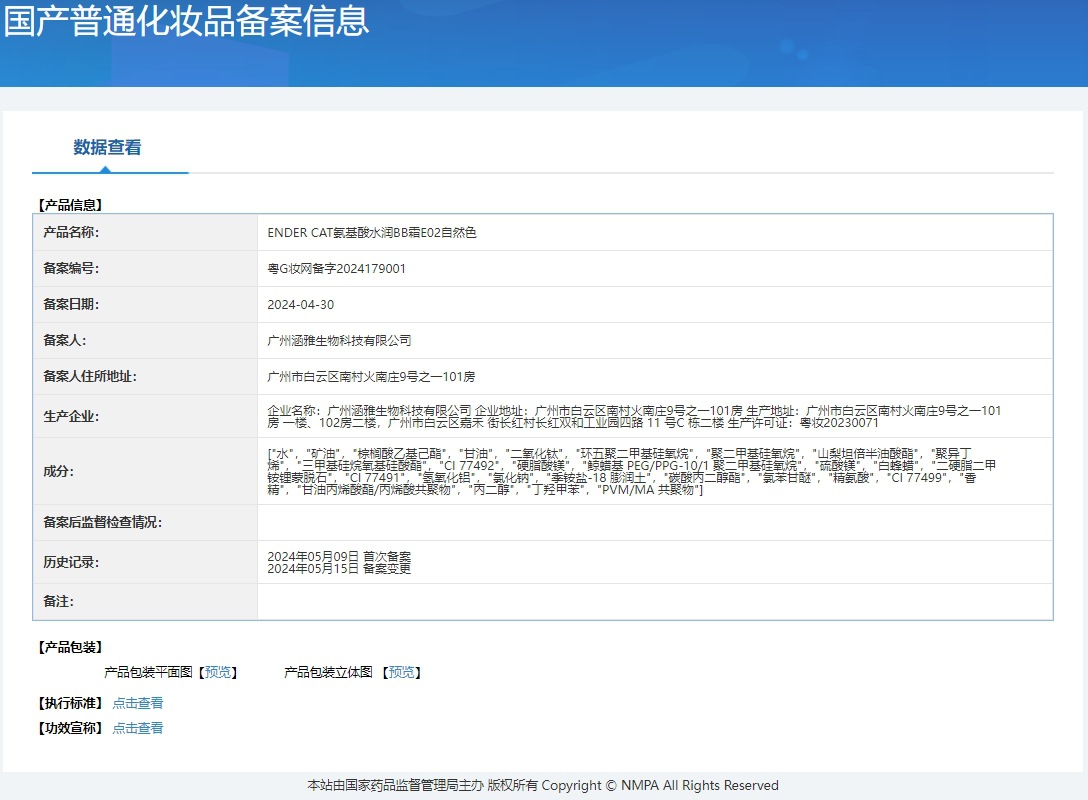Click the 备案人 row label
This screenshot has width=1088, height=800.
[65, 341]
